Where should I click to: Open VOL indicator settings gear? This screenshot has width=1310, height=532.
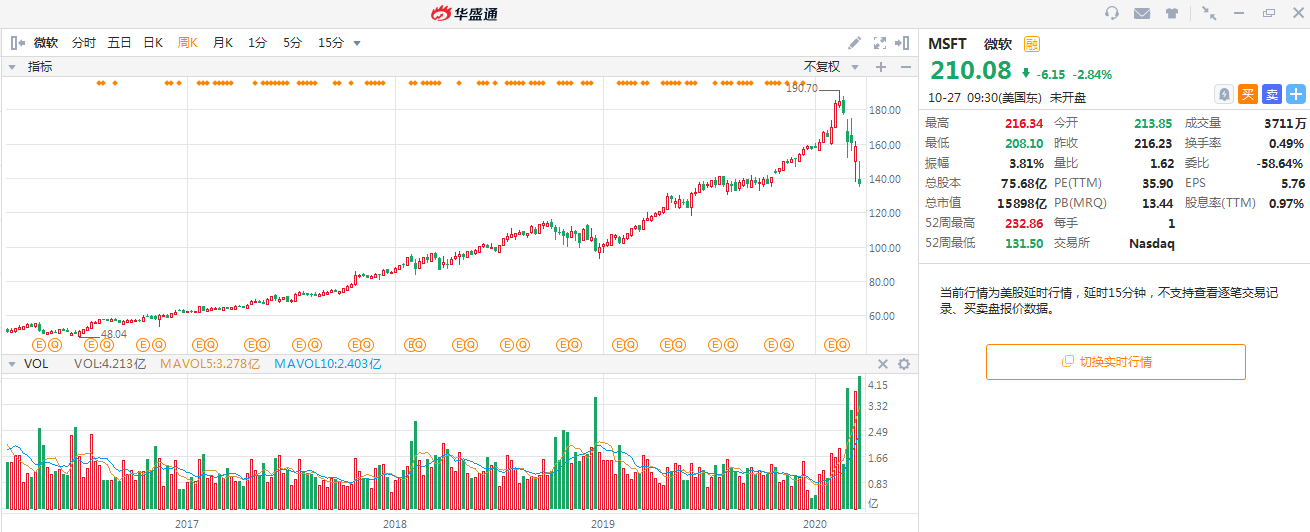(904, 364)
